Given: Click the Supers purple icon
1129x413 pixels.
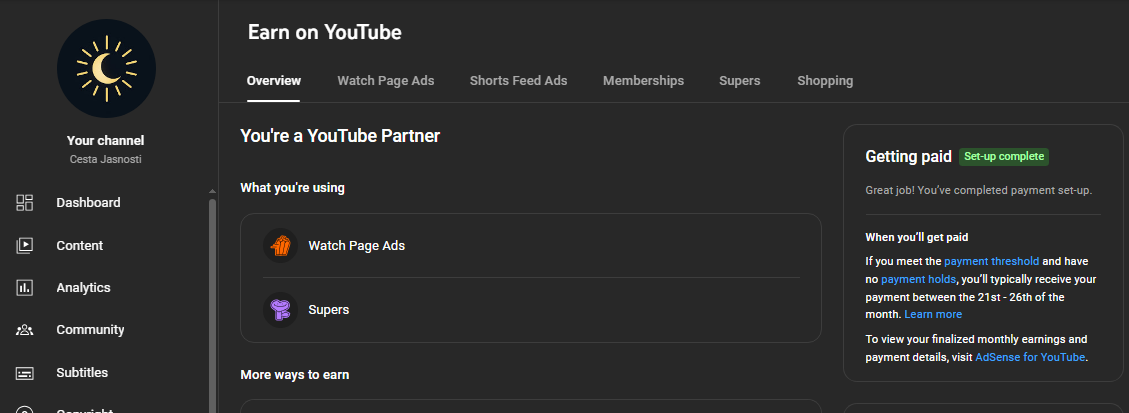Looking at the screenshot, I should pos(281,310).
